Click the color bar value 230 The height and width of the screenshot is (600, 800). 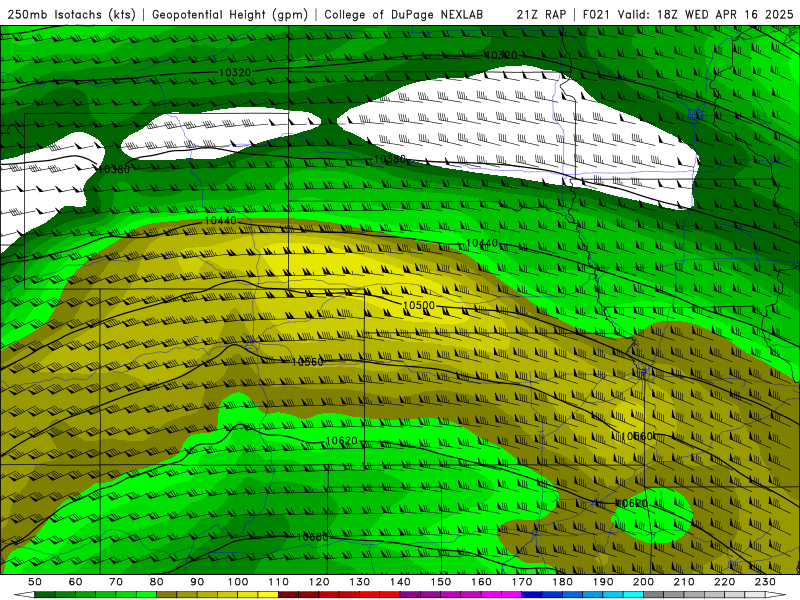point(765,582)
